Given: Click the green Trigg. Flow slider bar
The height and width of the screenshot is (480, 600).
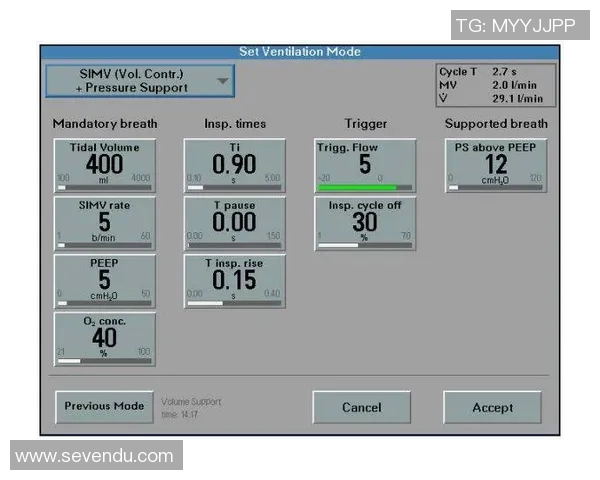Looking at the screenshot, I should point(357,187).
